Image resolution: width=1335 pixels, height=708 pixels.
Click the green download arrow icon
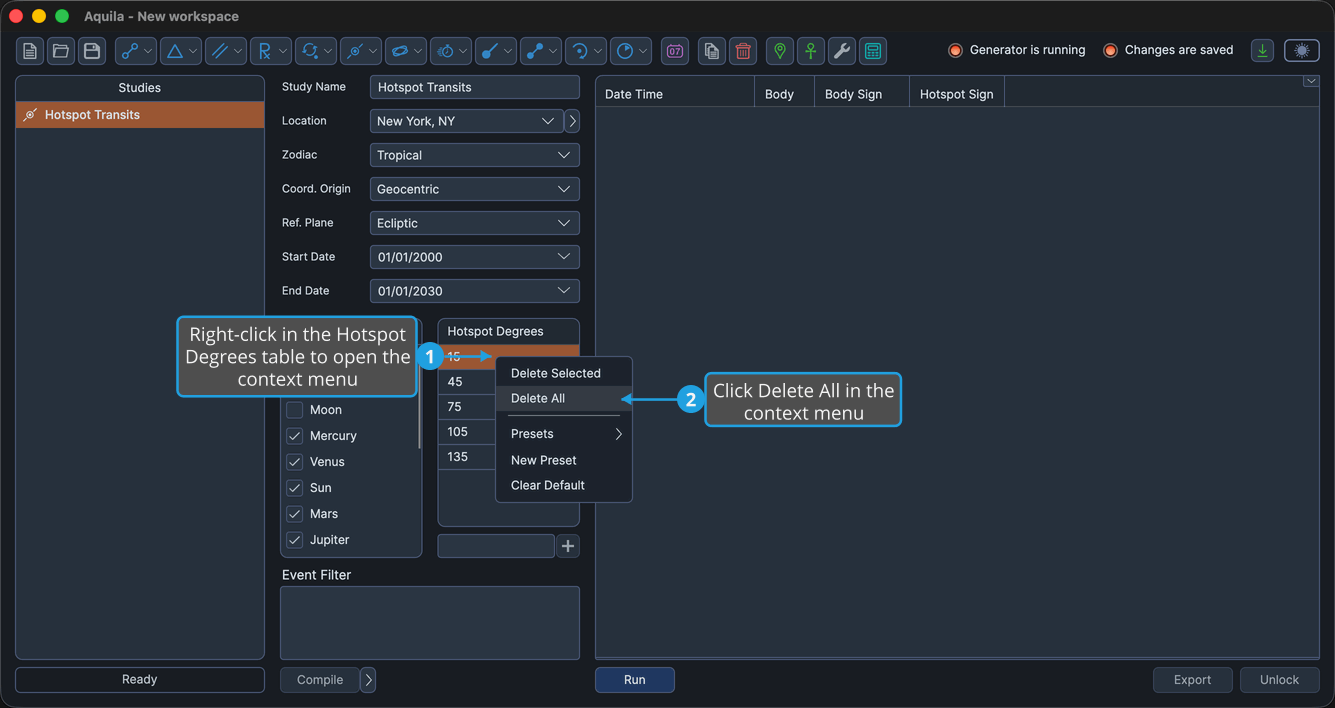1263,51
